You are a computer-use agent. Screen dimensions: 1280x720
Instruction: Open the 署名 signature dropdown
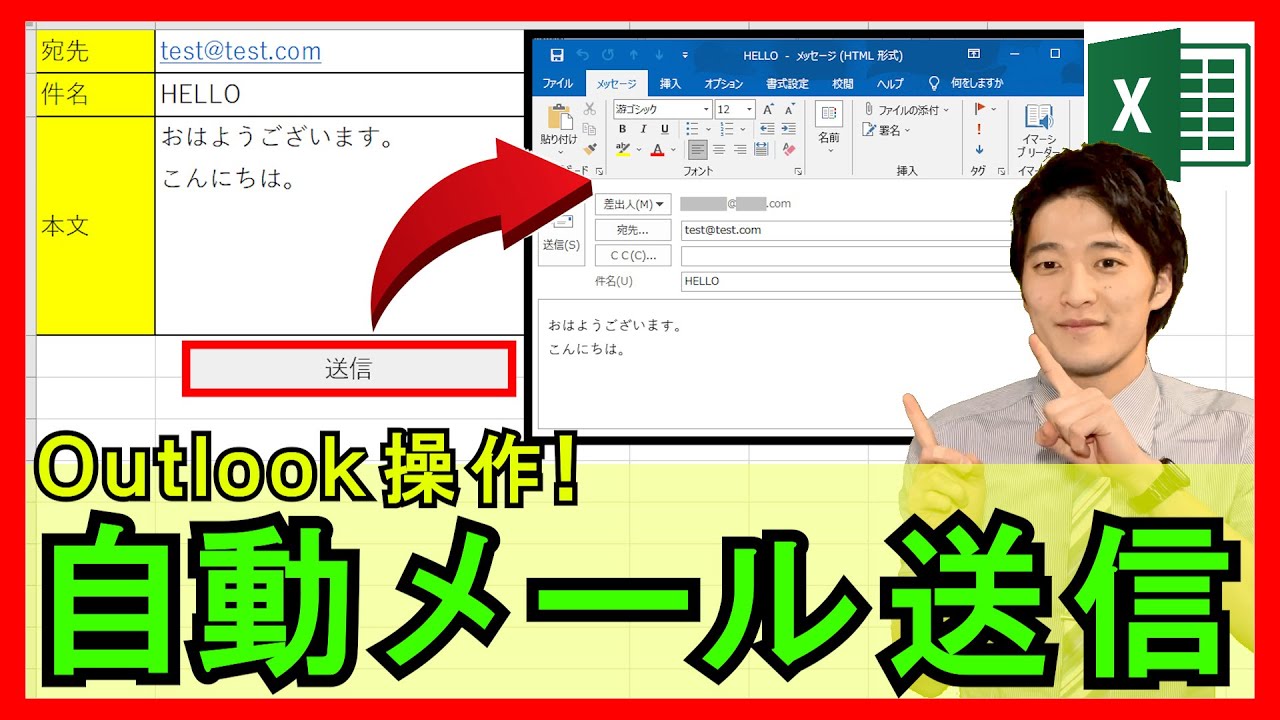pos(887,130)
